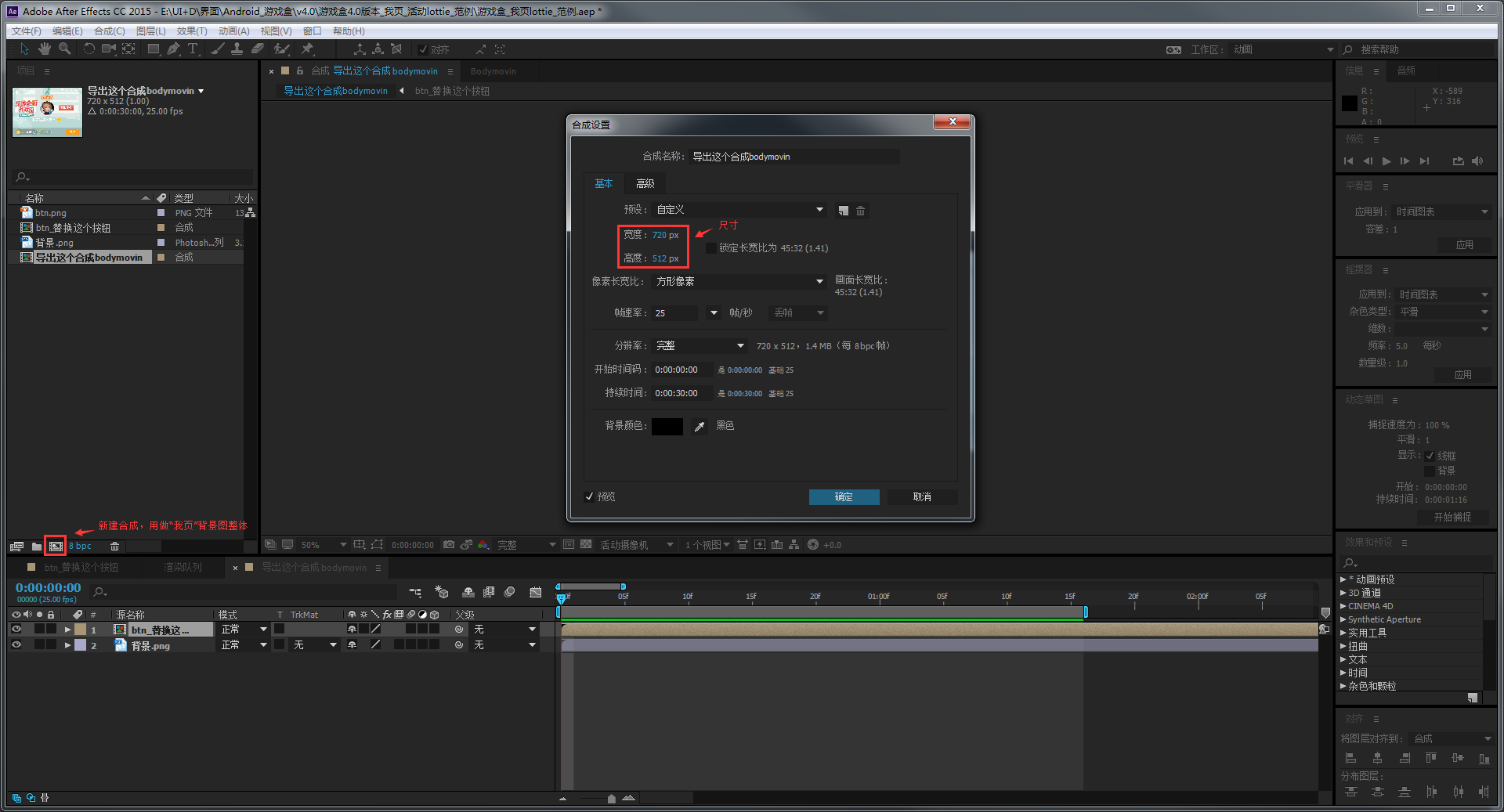Expand the CINEMA 4D effects category
This screenshot has width=1504, height=812.
1343,606
